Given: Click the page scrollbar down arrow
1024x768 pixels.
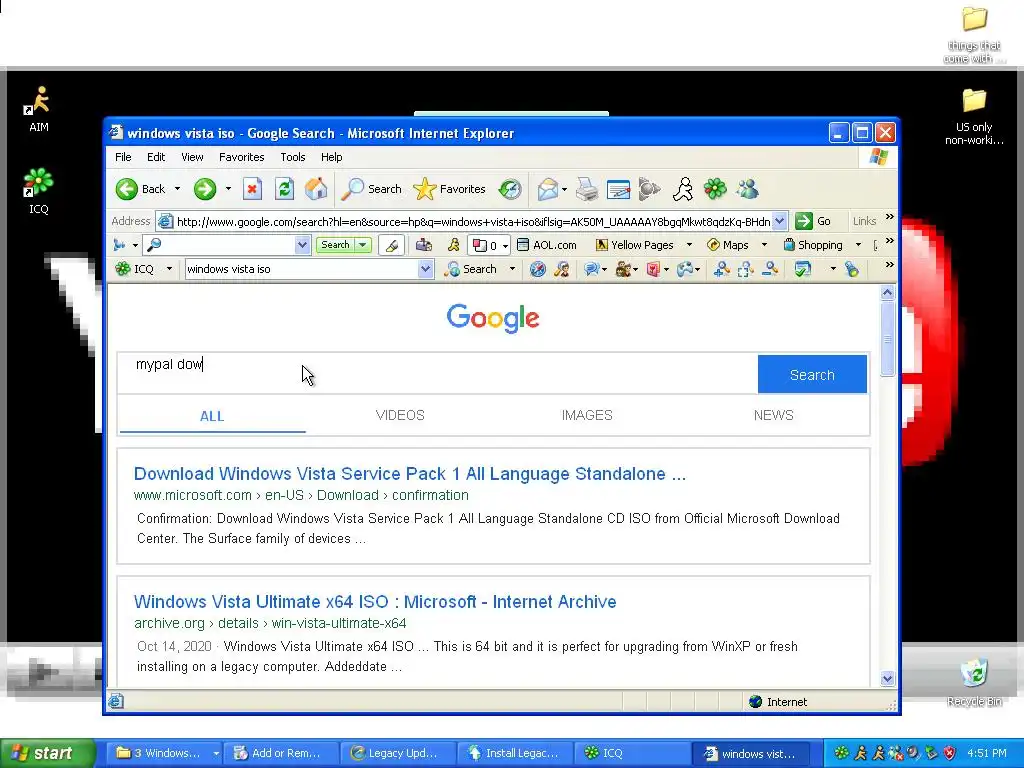Looking at the screenshot, I should coord(887,679).
